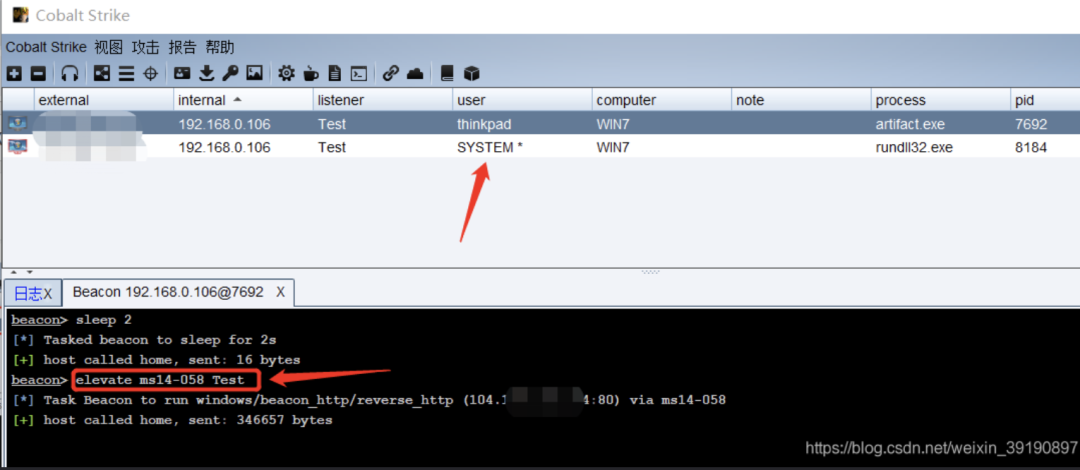Click 'sent: 346657 bytes' console line

click(x=172, y=420)
